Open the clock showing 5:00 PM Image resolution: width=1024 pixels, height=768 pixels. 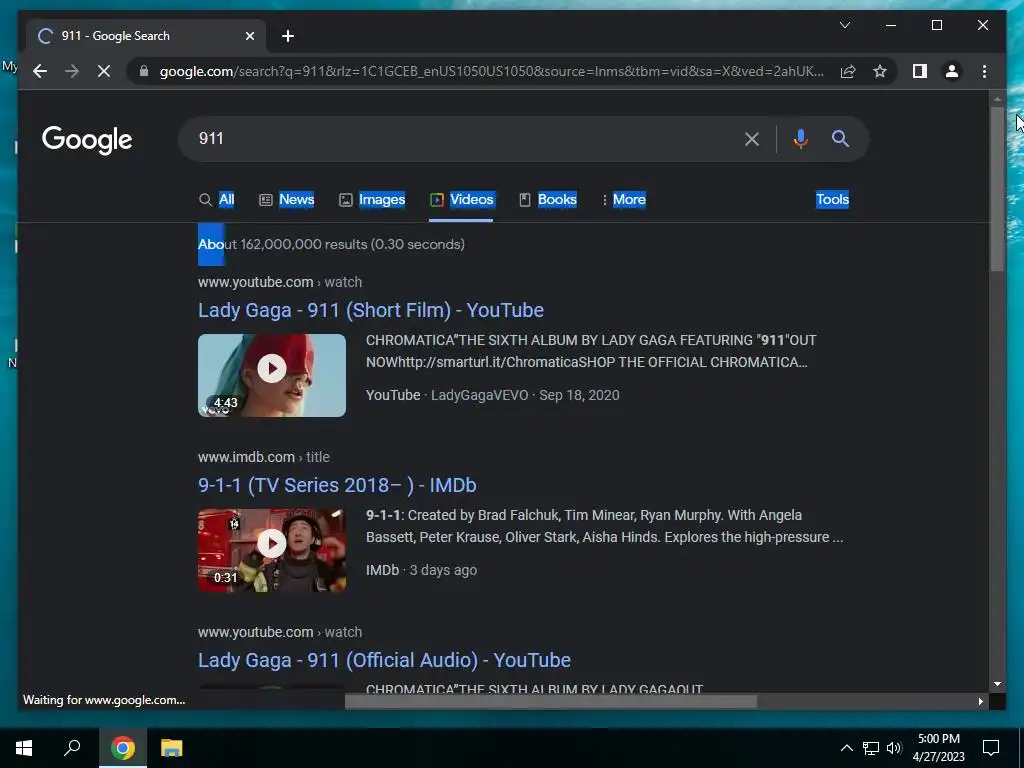click(938, 748)
